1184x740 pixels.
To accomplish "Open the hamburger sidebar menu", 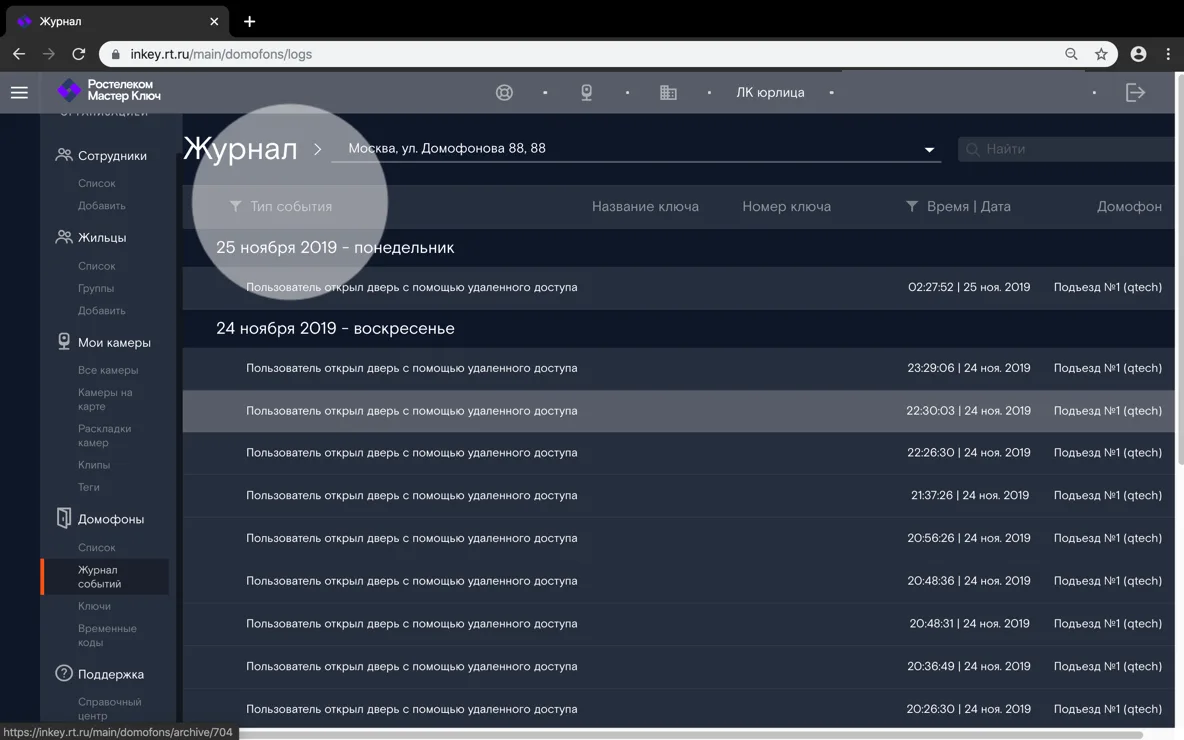I will point(19,92).
